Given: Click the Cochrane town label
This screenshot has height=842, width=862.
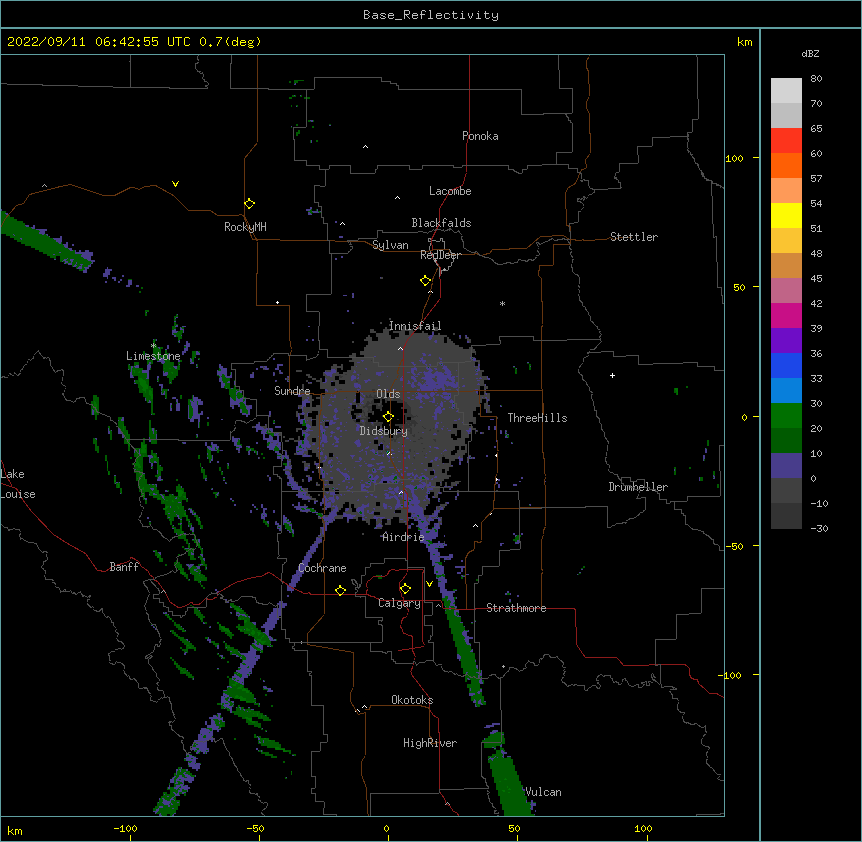Looking at the screenshot, I should [322, 568].
